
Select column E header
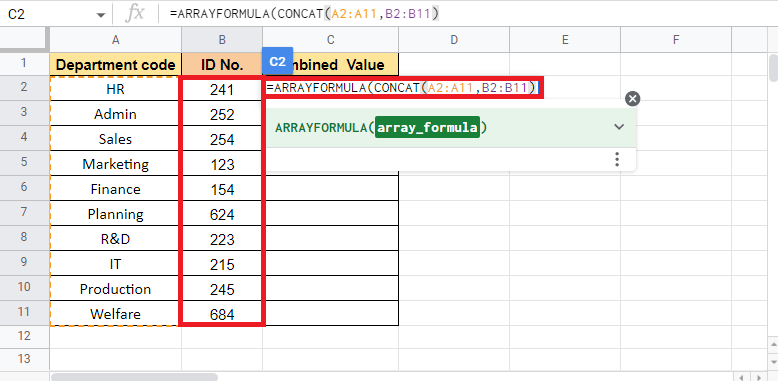(x=565, y=40)
